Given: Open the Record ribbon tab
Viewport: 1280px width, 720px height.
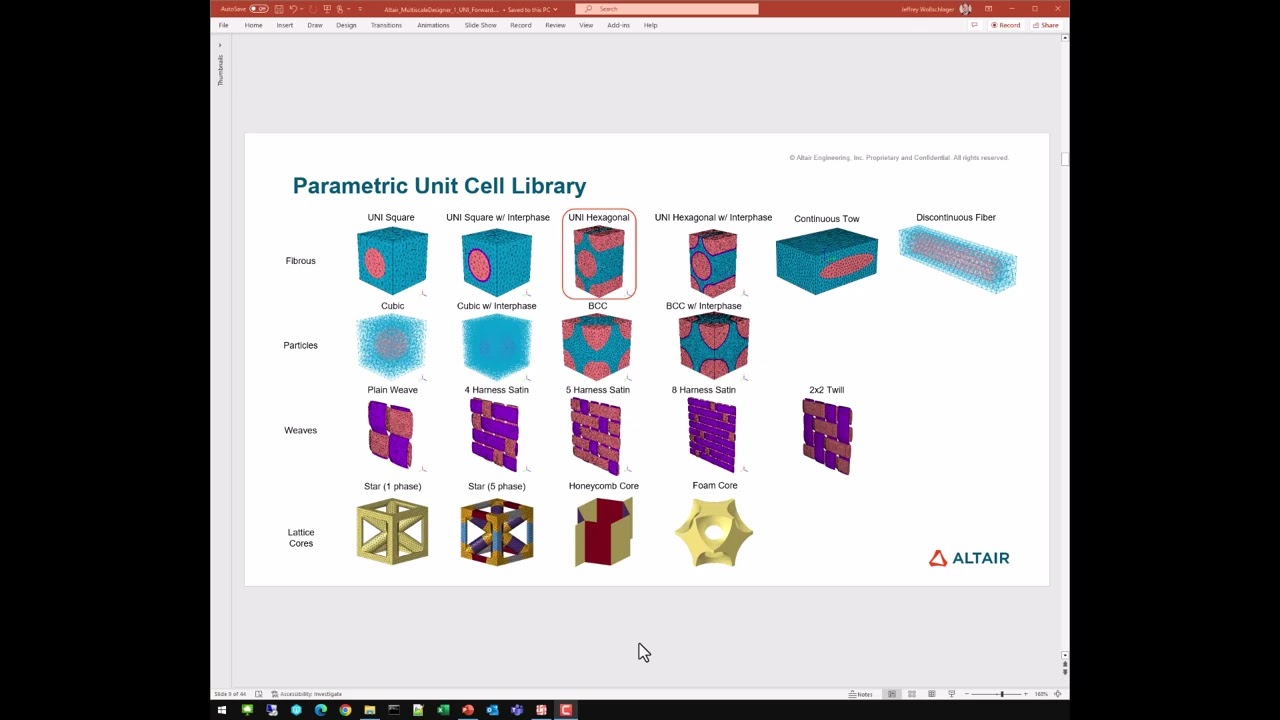Looking at the screenshot, I should pos(521,25).
